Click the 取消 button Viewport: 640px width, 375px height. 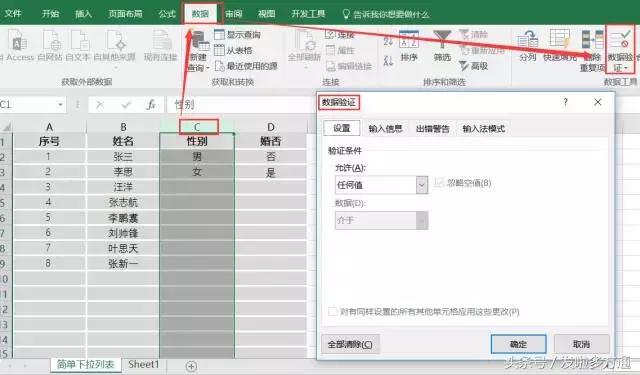coord(582,344)
